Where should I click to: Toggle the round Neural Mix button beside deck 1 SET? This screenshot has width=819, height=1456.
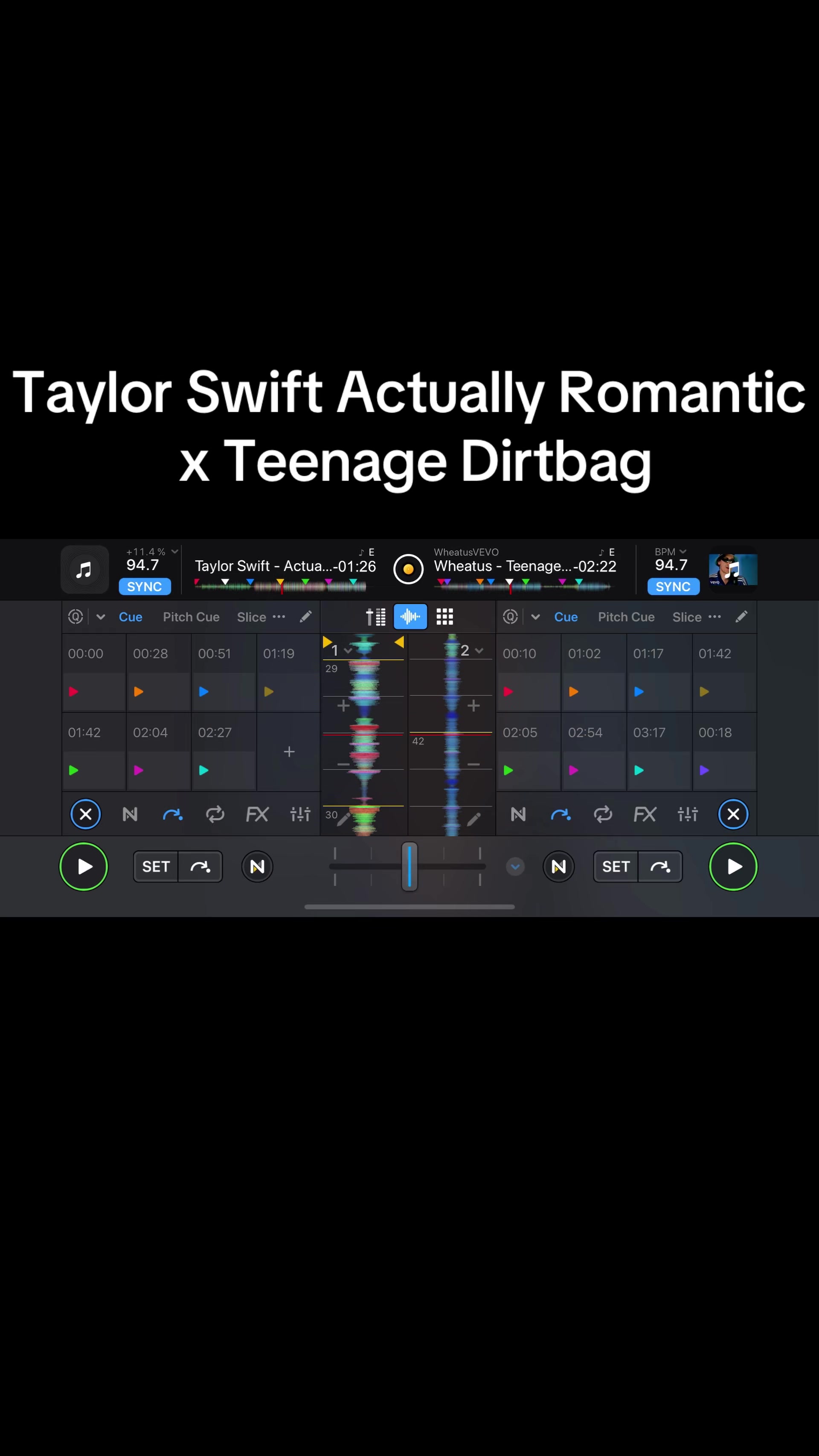(x=257, y=867)
